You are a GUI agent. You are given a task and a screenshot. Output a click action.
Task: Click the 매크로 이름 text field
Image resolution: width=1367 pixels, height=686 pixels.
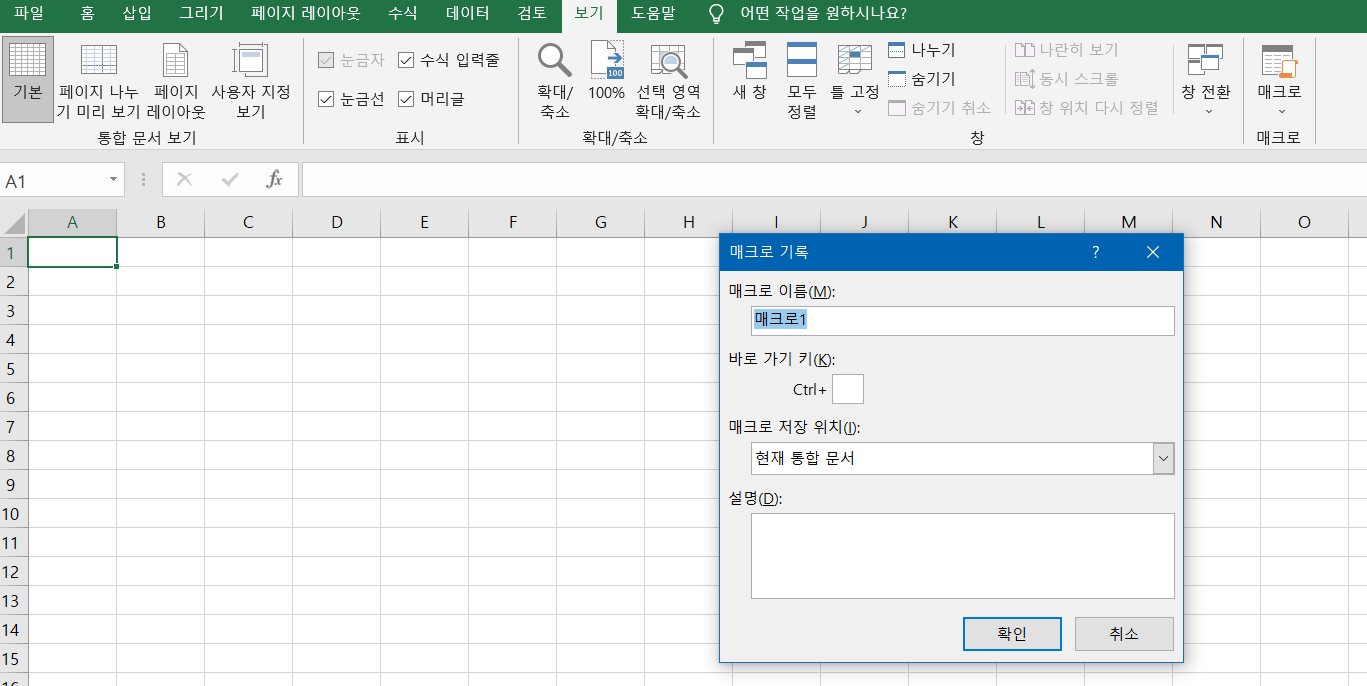[962, 321]
